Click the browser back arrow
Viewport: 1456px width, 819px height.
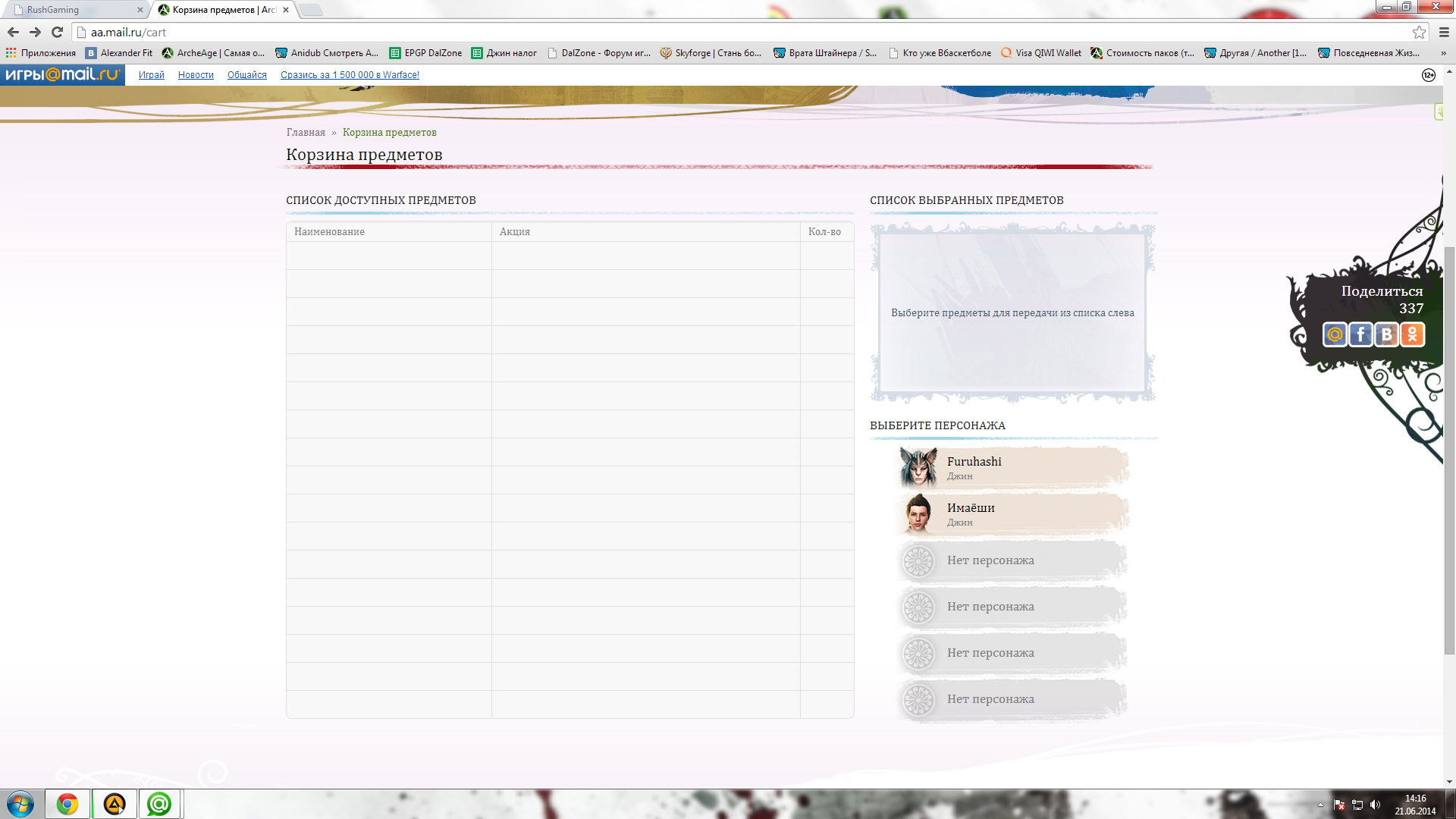click(x=13, y=32)
